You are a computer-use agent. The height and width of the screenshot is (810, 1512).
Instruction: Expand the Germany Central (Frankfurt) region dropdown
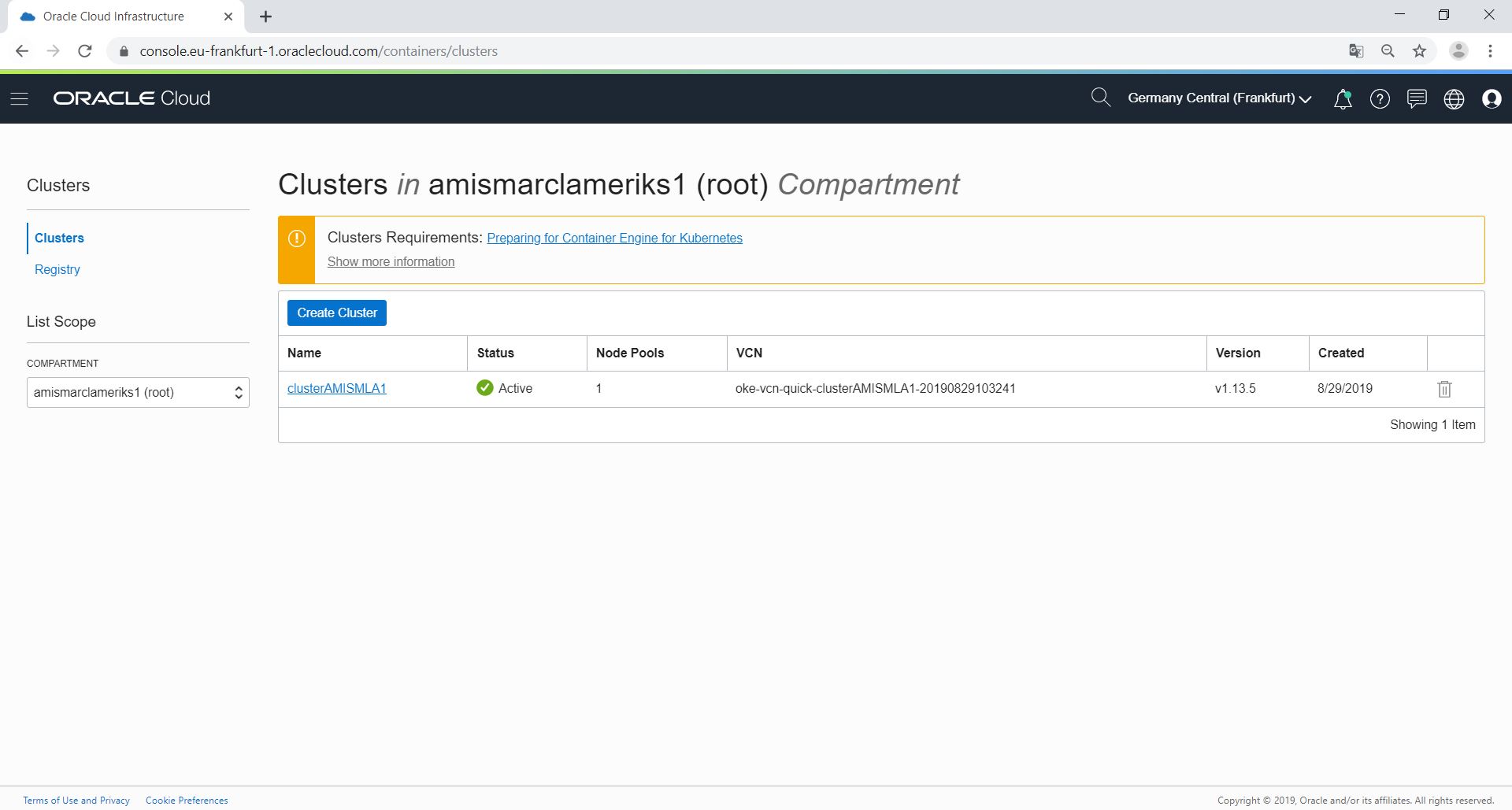pos(1219,98)
